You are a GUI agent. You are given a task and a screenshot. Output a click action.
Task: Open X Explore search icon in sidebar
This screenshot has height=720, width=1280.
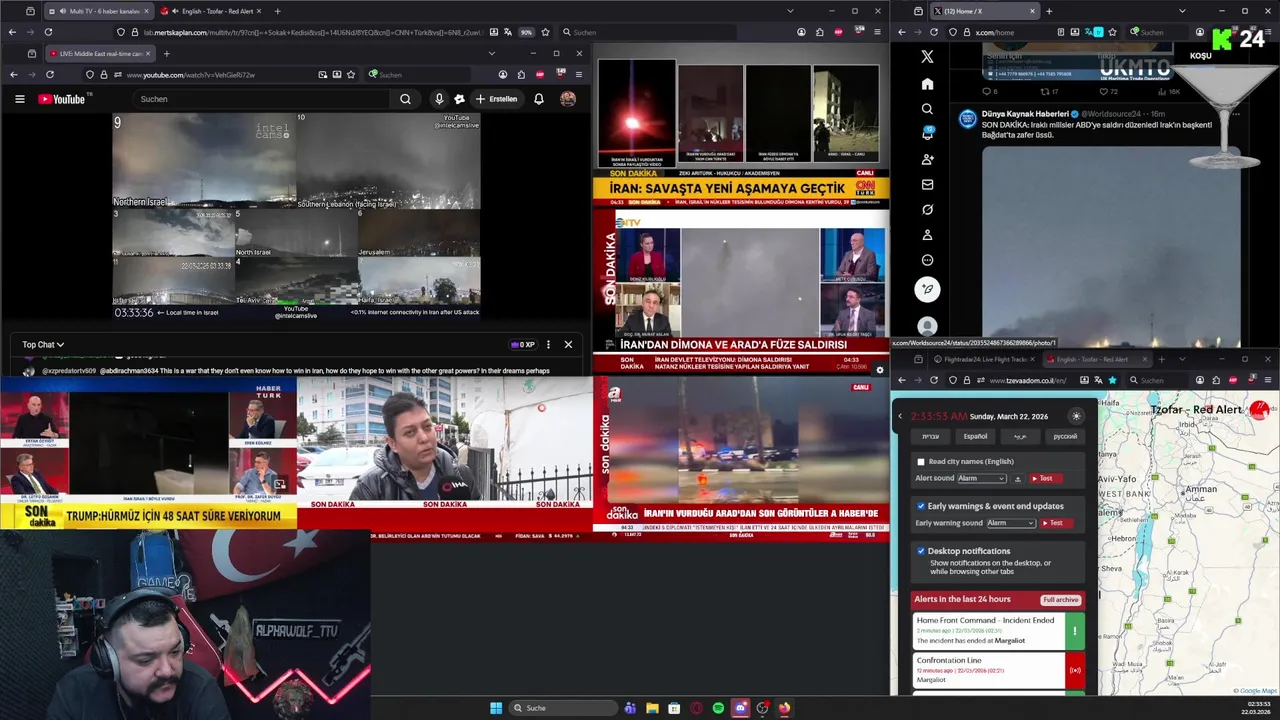pos(927,109)
